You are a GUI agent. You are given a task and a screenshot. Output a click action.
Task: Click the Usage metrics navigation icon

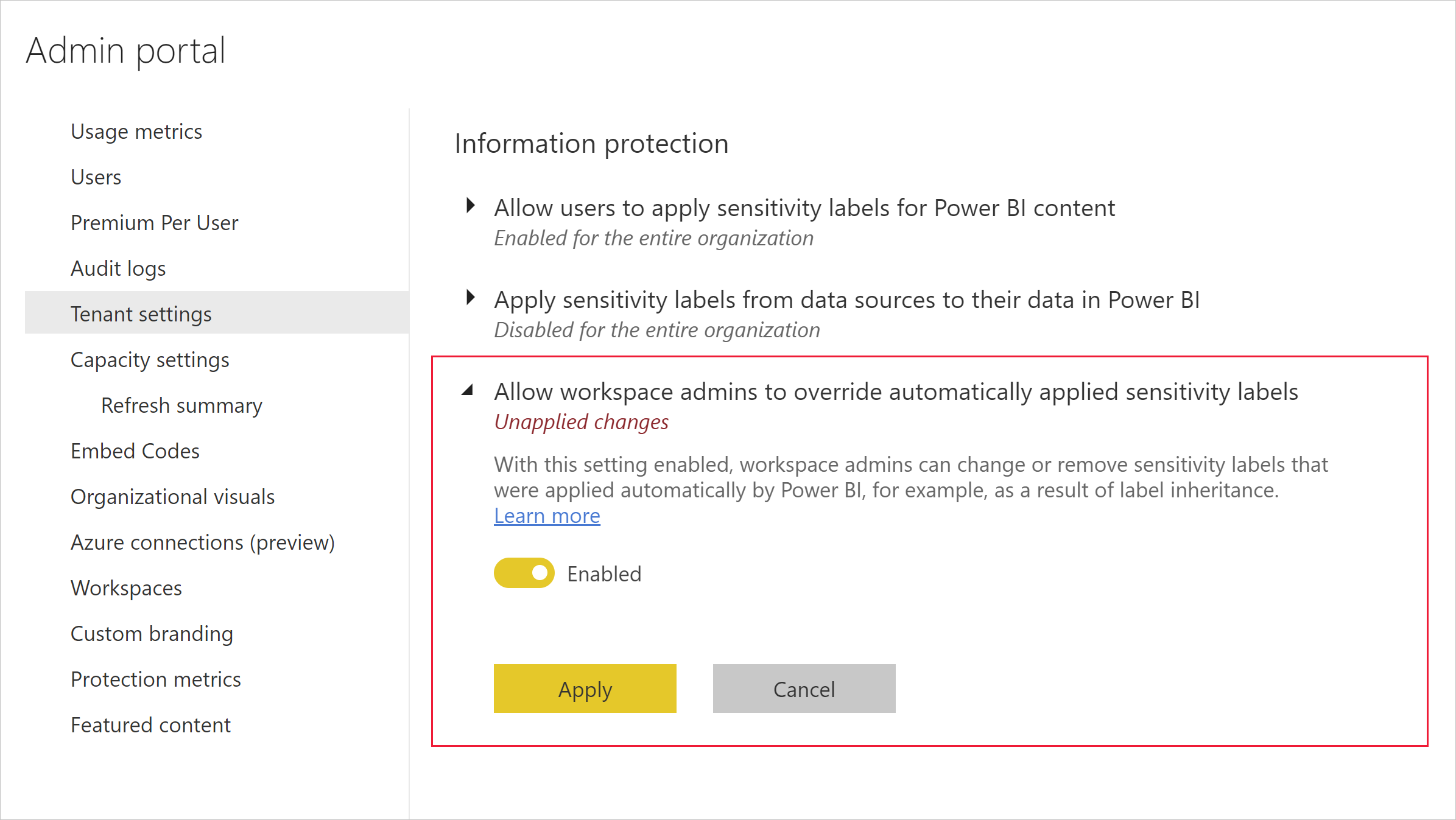(136, 131)
